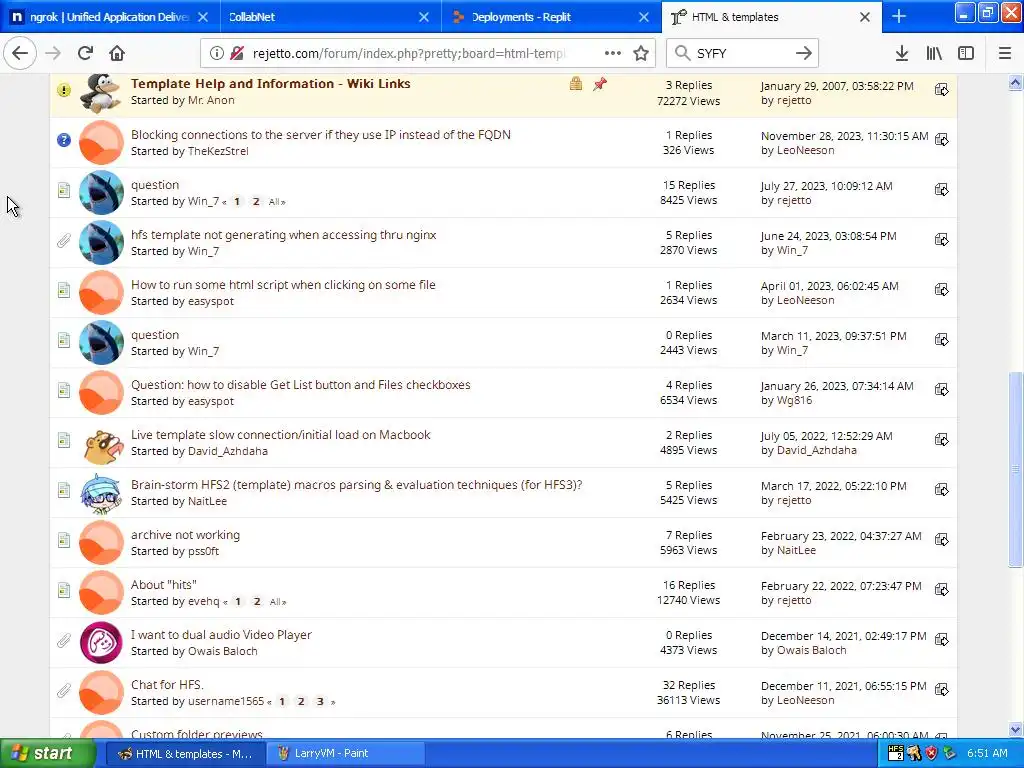Click the SYFY search box
Viewport: 1024px width, 768px height.
741,54
